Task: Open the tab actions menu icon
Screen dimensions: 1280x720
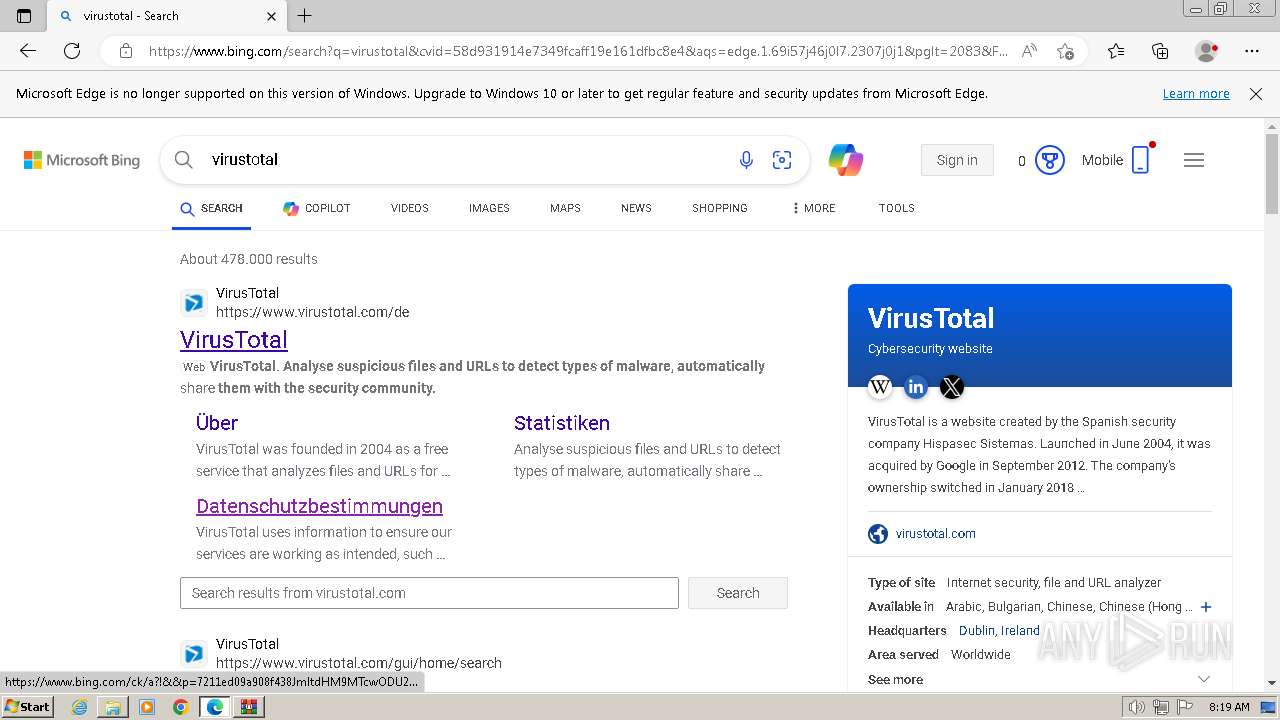Action: 24,16
